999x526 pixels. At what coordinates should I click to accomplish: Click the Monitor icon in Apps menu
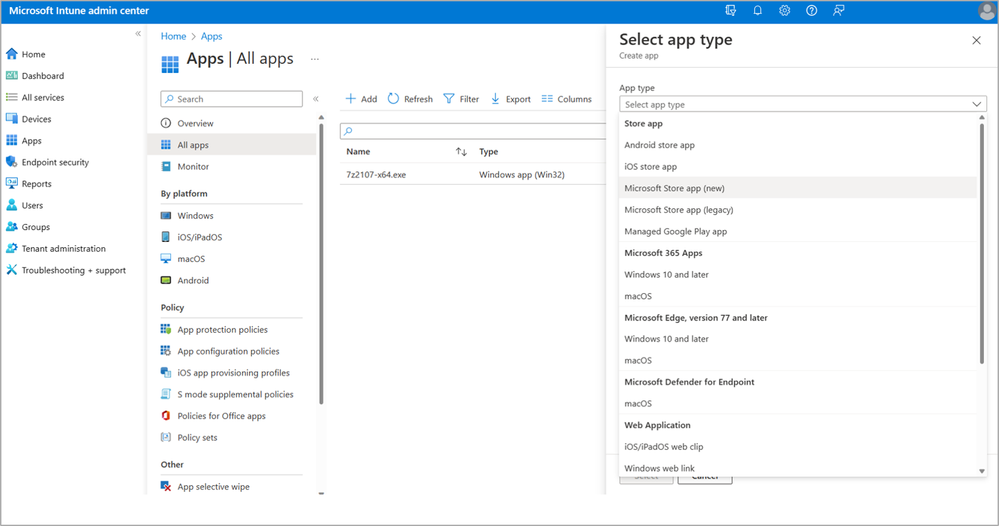pyautogui.click(x=166, y=166)
